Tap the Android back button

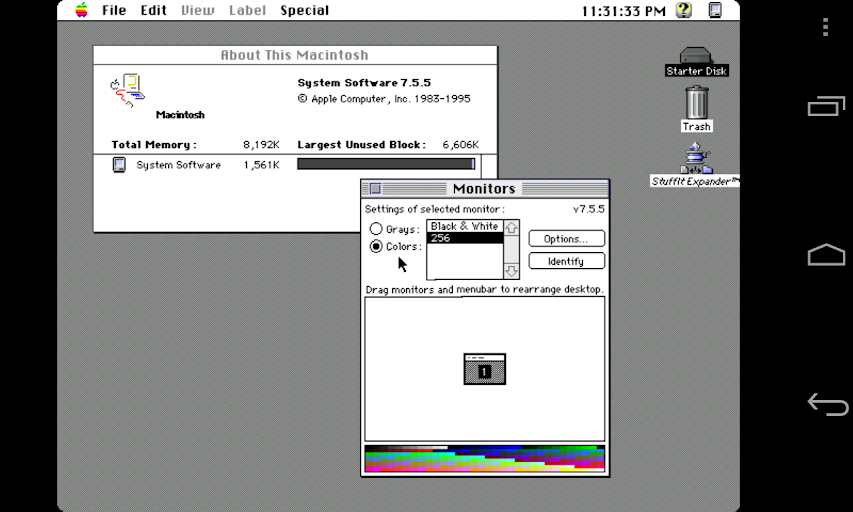(827, 404)
